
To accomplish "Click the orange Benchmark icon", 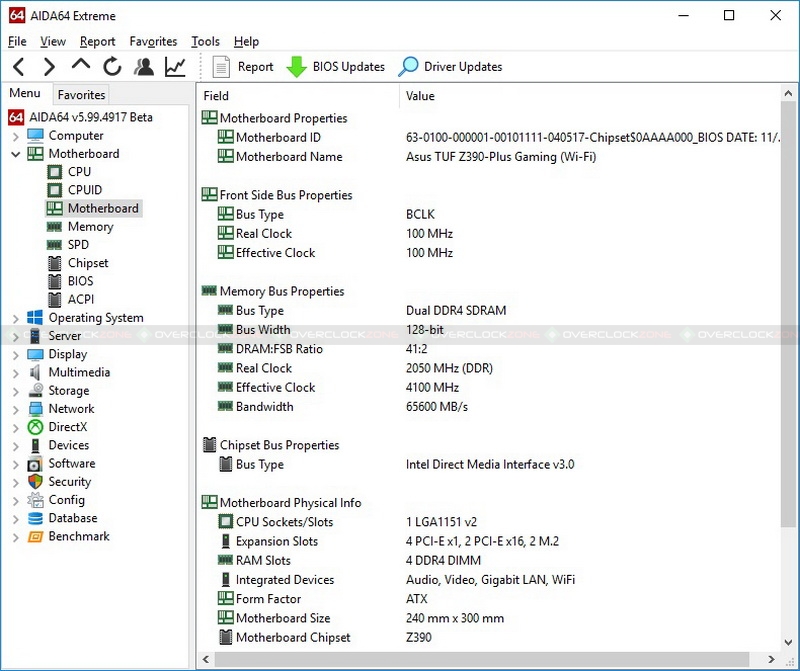I will click(35, 536).
